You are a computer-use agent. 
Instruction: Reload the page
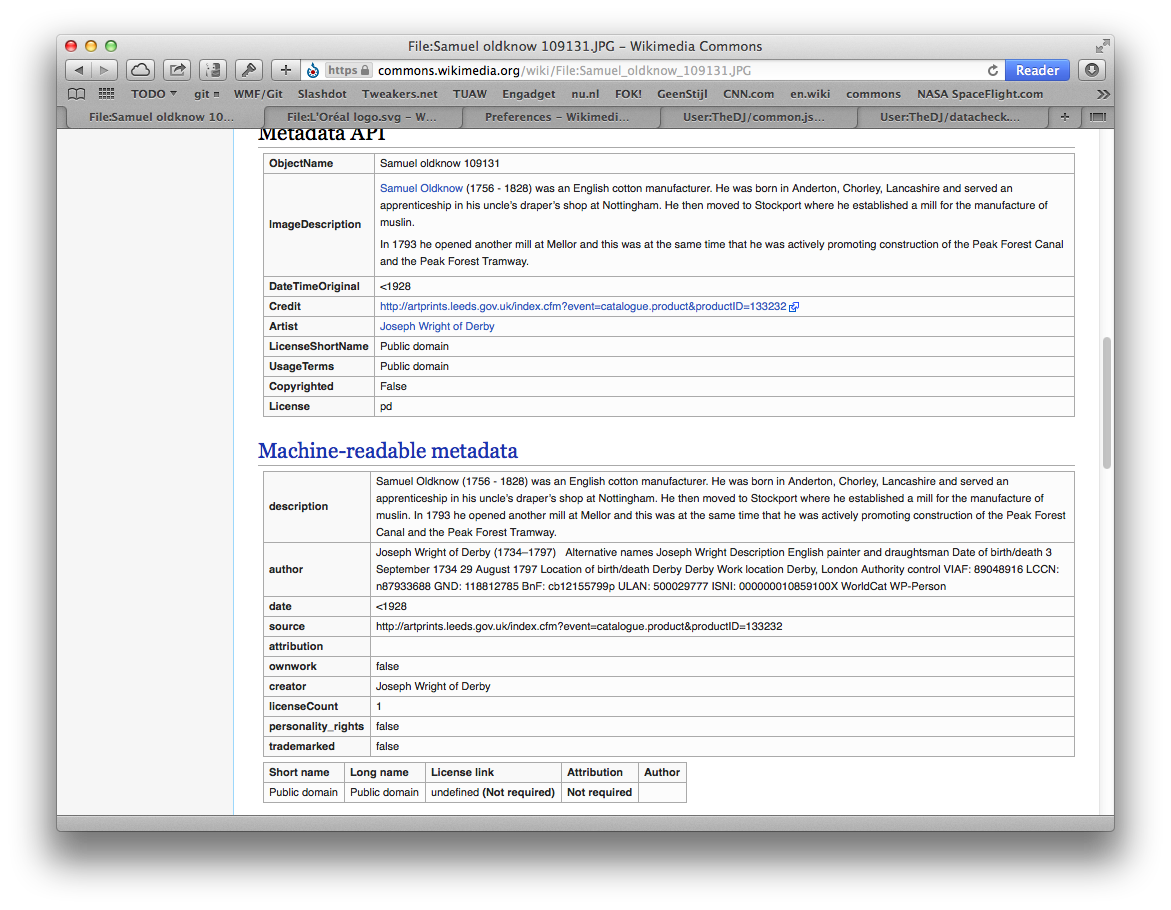(993, 70)
